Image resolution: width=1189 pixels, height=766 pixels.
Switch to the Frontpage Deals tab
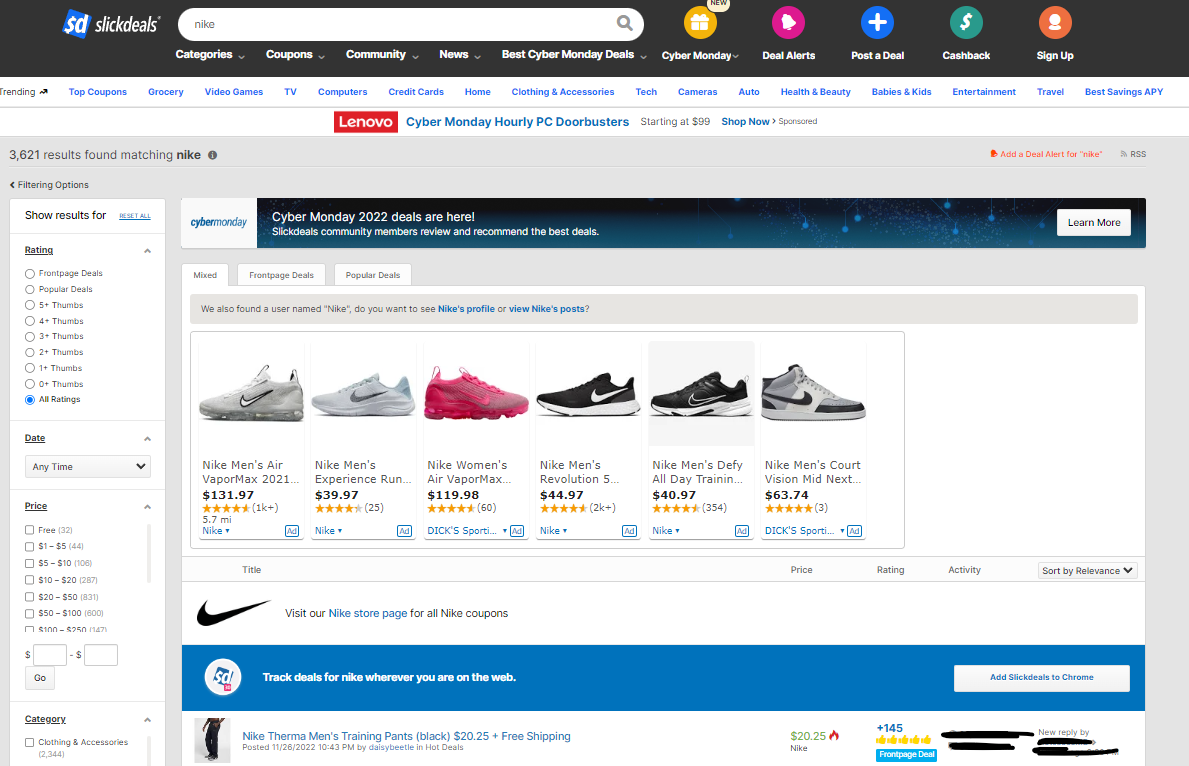pos(281,275)
